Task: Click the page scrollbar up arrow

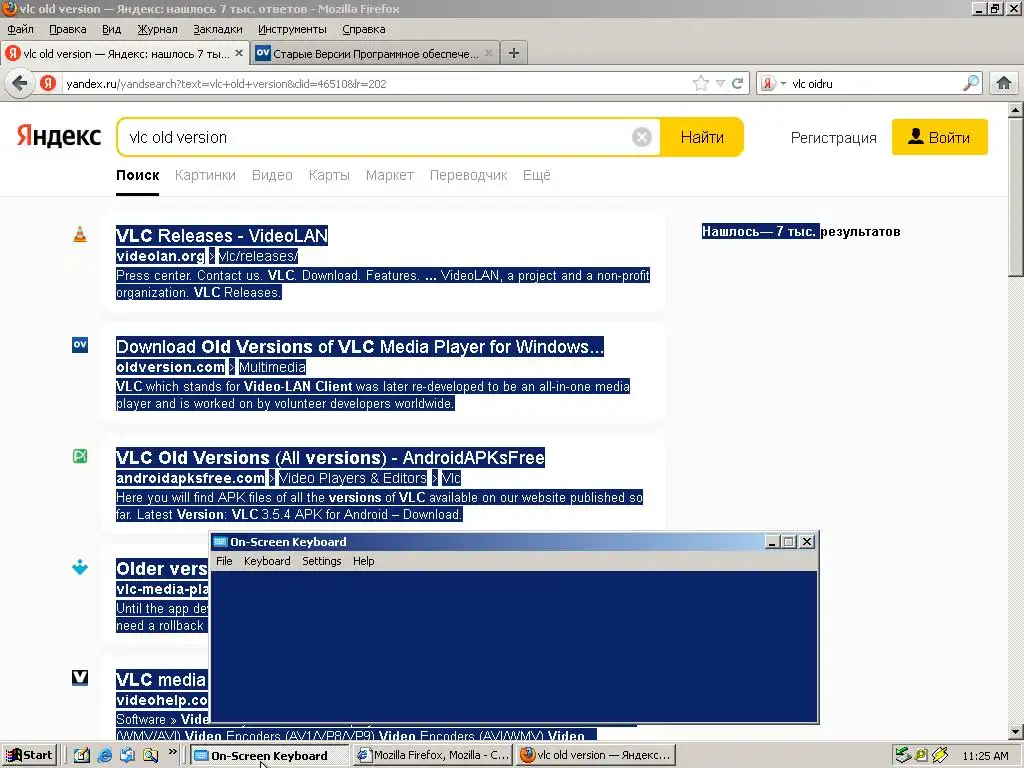Action: 1016,110
